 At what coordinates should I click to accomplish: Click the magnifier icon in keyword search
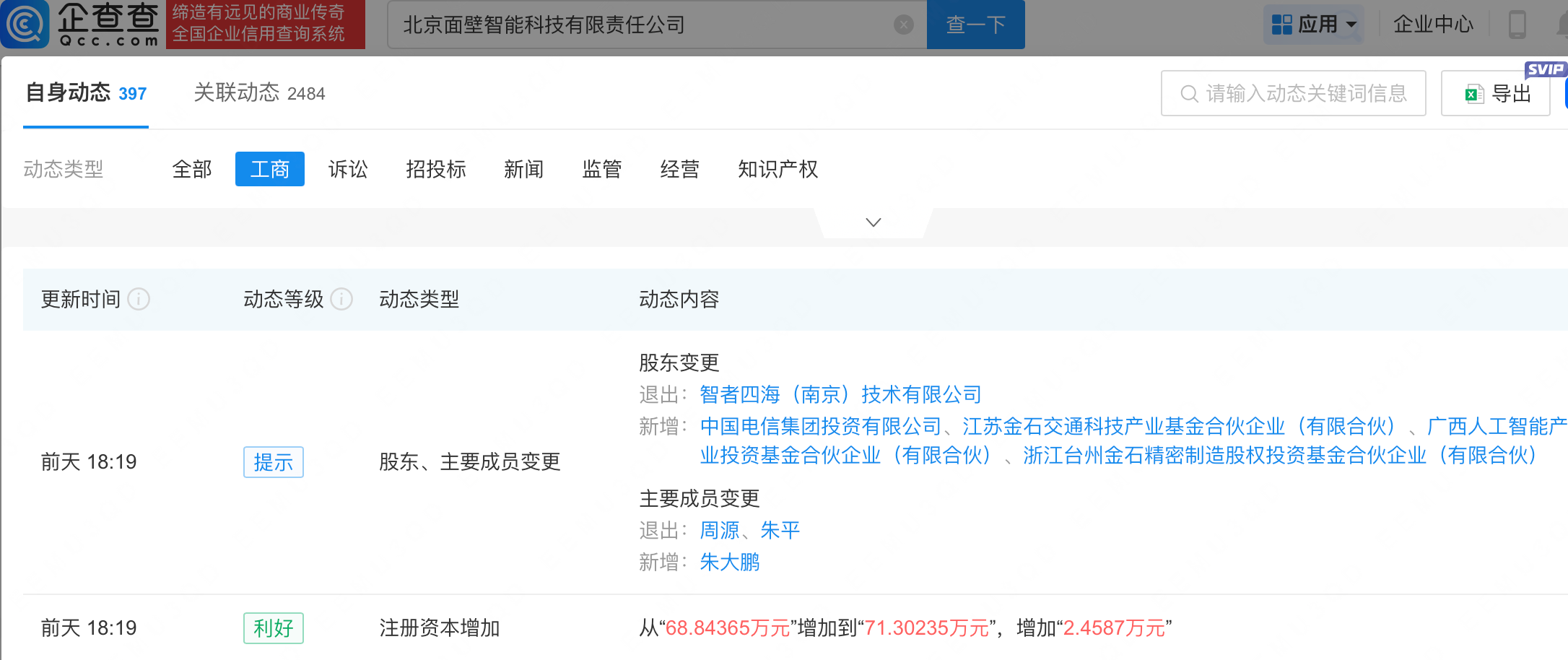point(1188,94)
